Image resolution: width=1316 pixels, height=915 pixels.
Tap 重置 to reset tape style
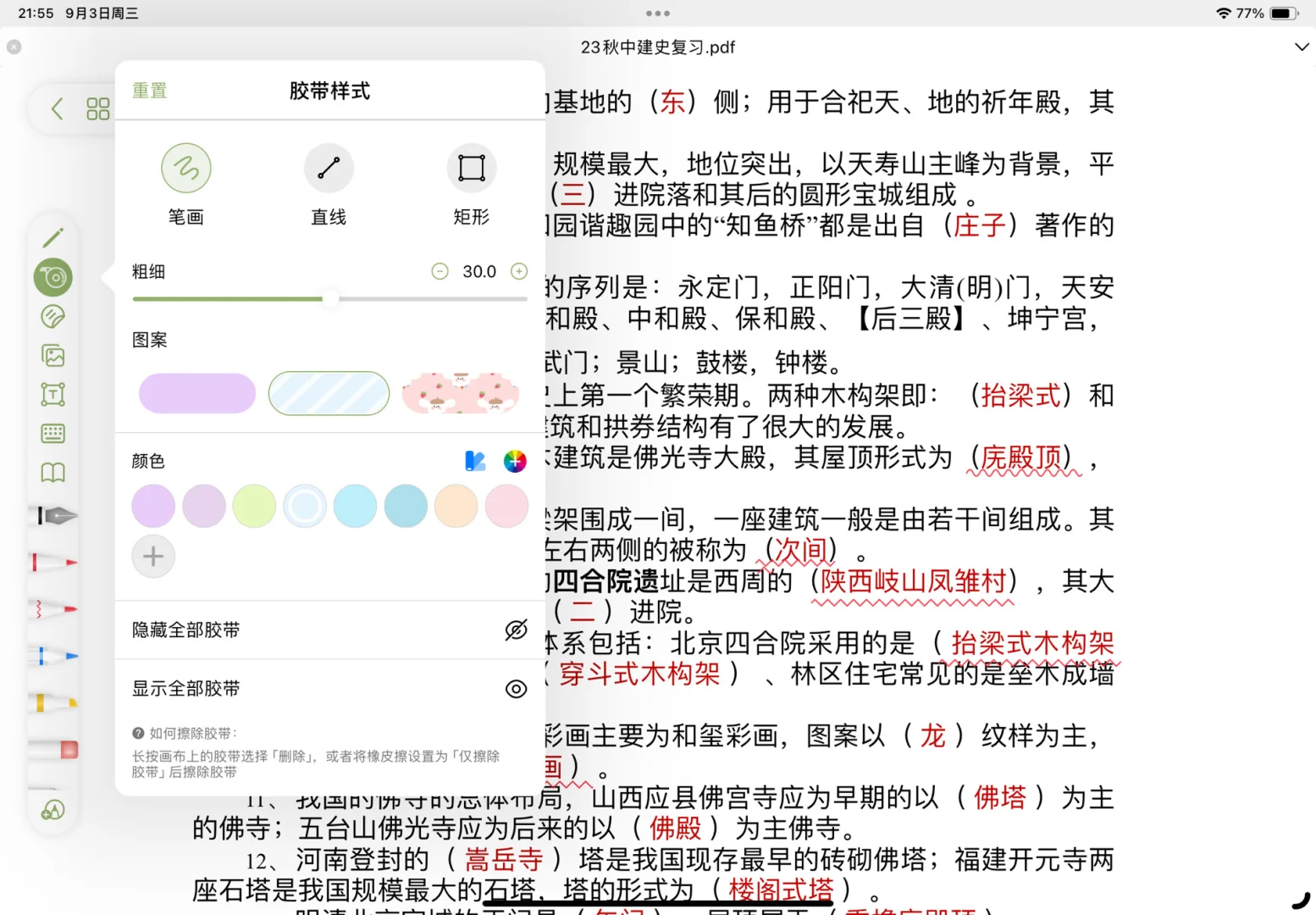tap(149, 91)
